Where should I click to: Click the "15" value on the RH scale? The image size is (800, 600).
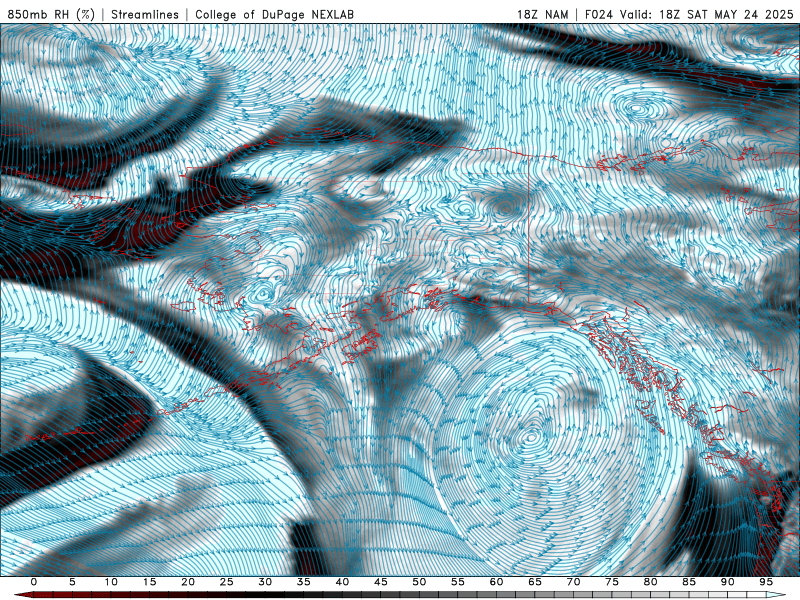tap(149, 582)
